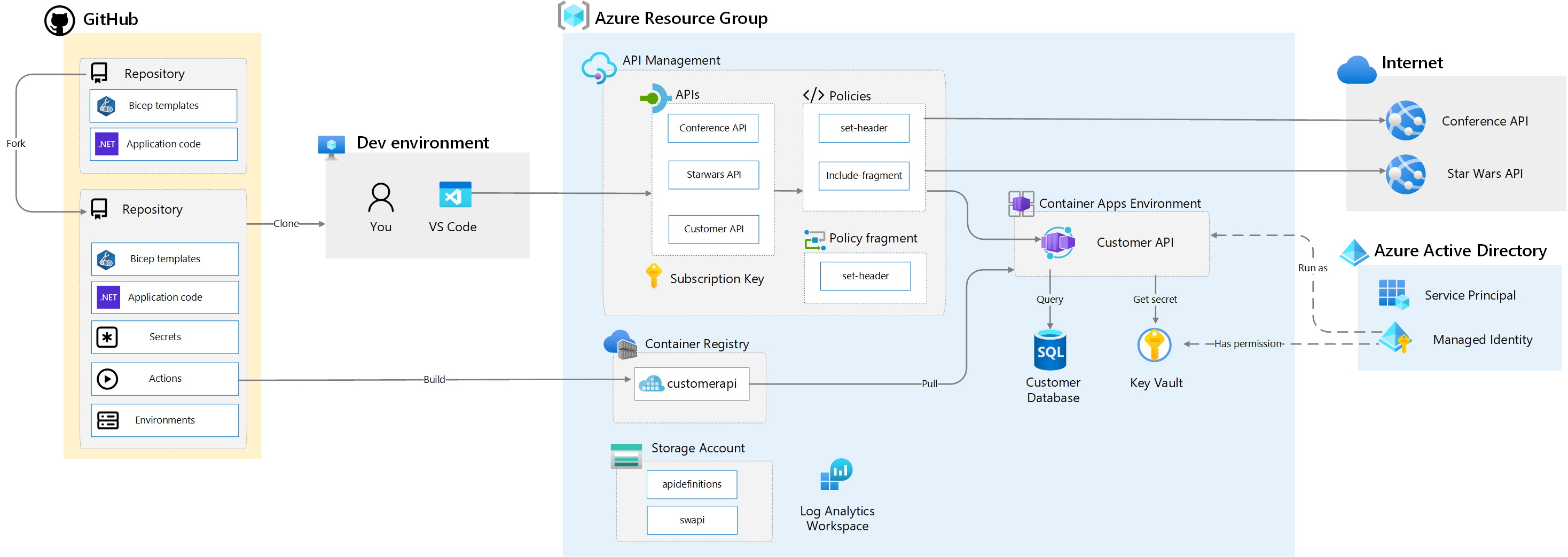Image resolution: width=1568 pixels, height=557 pixels.
Task: Click the Query arrow label
Action: click(1049, 300)
